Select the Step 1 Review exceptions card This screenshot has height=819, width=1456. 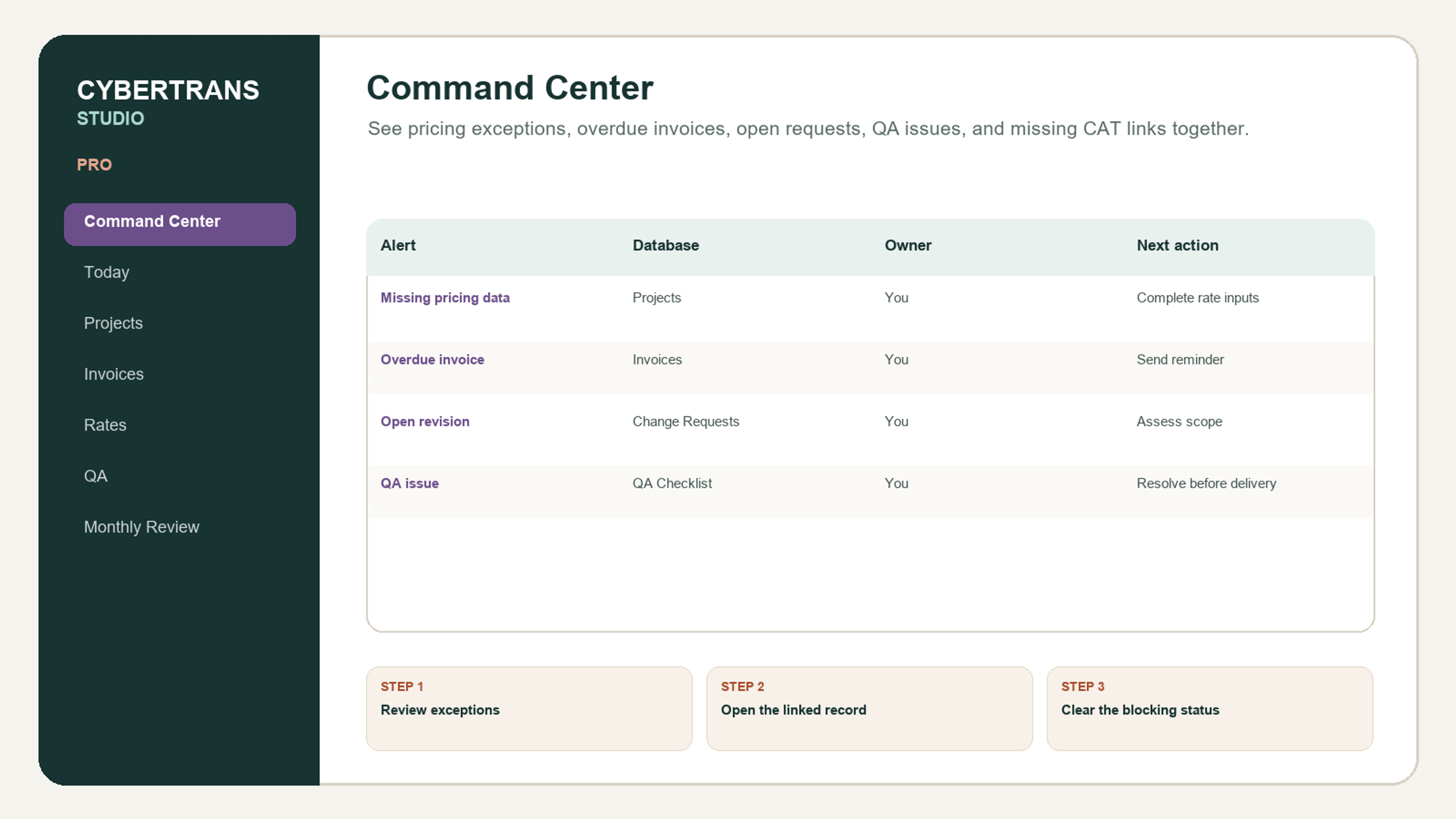tap(529, 709)
